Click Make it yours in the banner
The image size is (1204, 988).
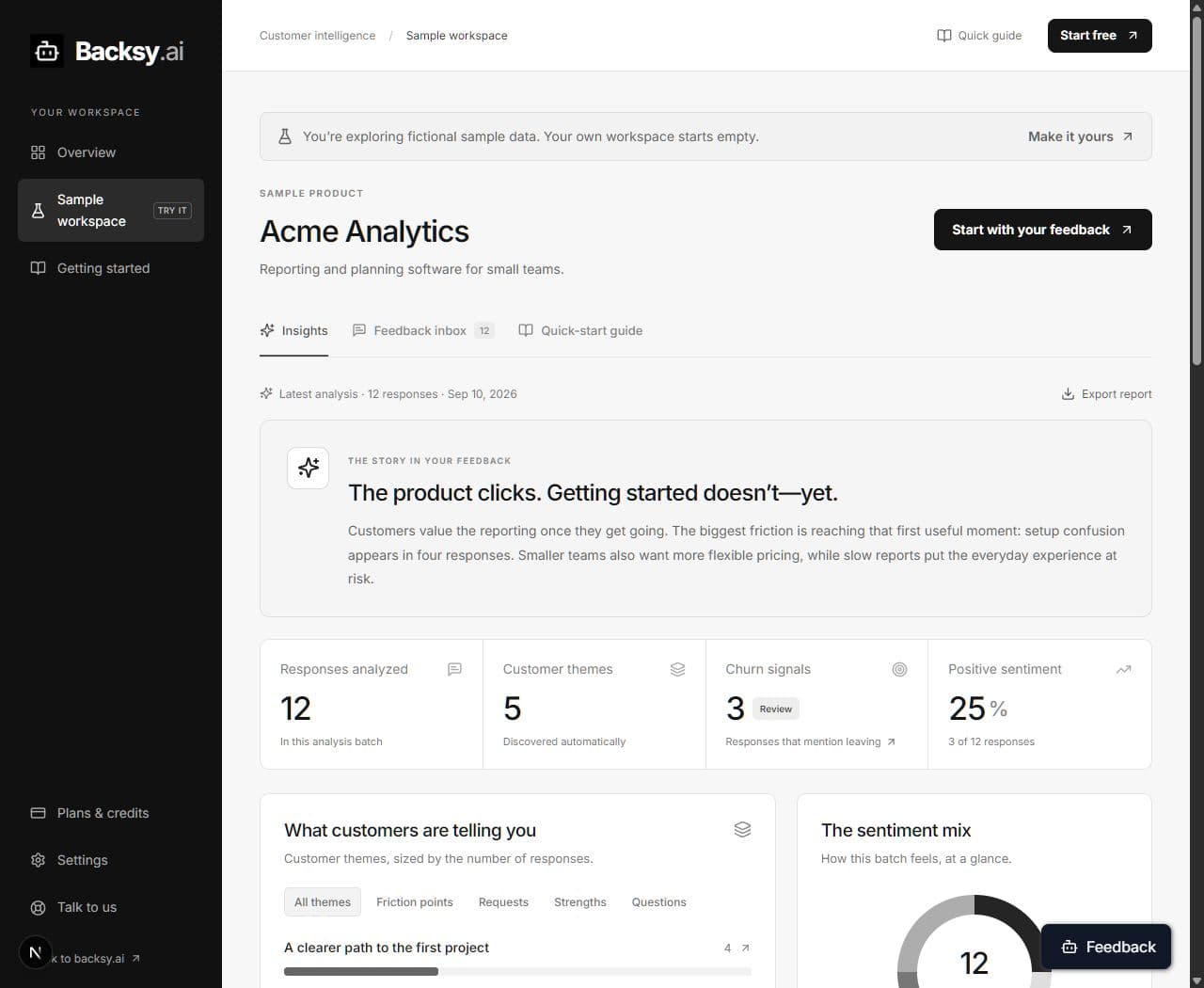coord(1080,136)
